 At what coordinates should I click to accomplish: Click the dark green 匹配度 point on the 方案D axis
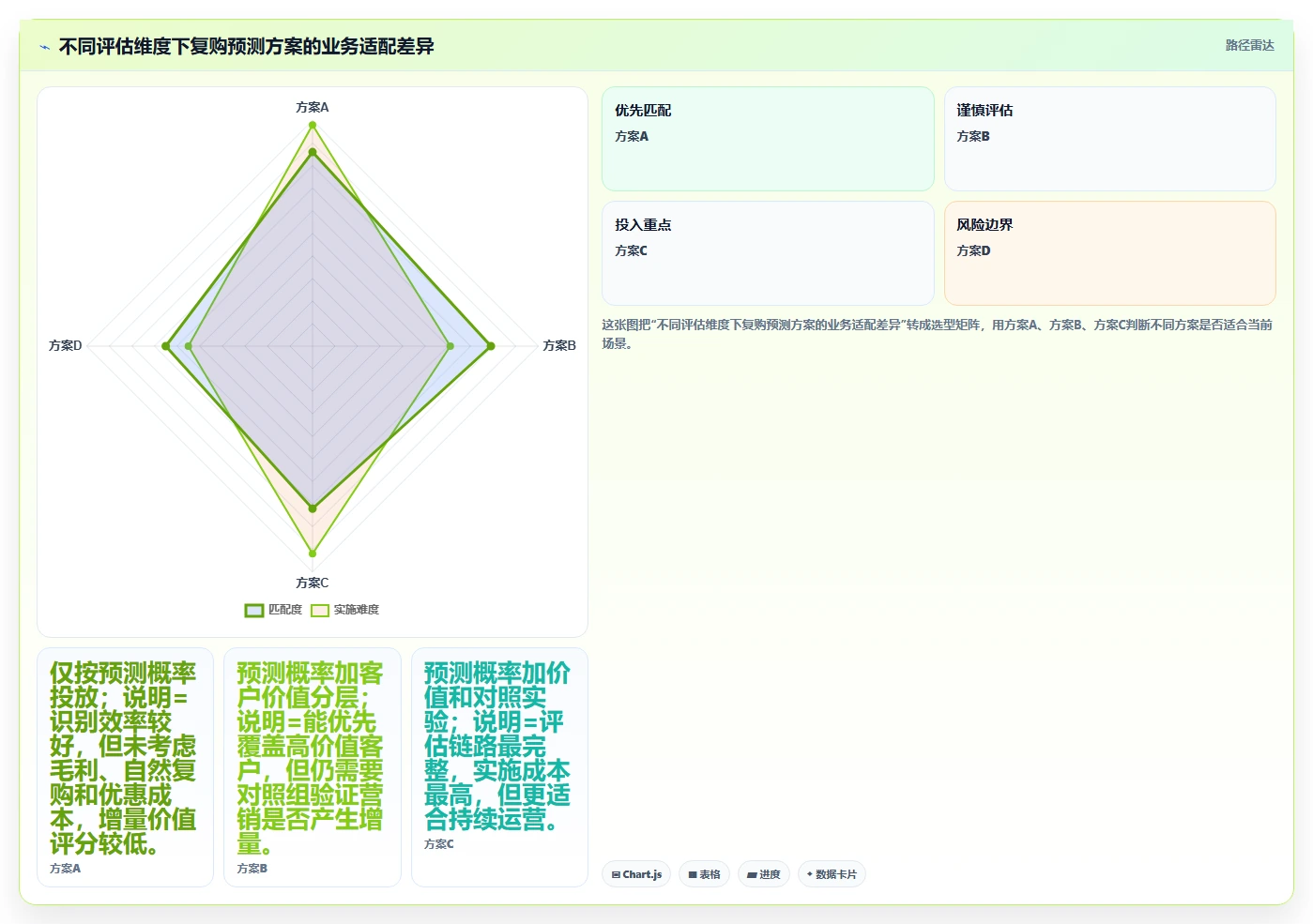(x=166, y=346)
